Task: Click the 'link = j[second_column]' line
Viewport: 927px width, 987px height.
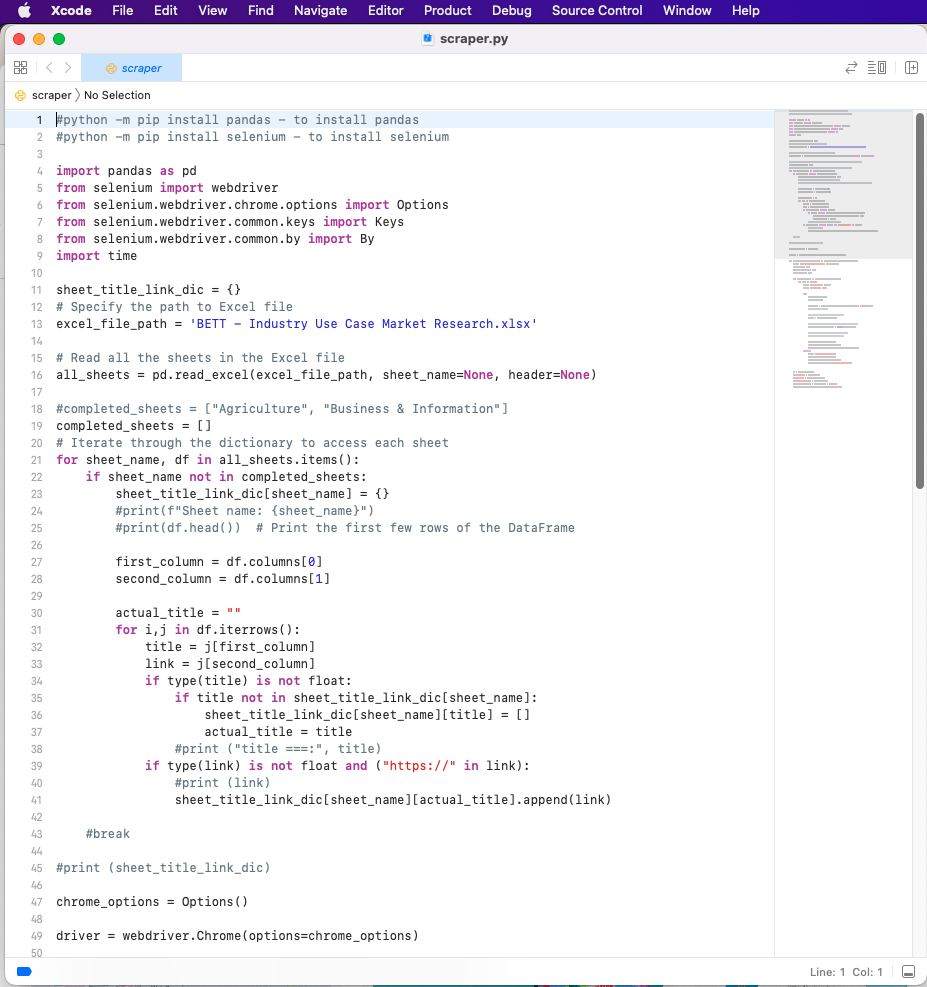Action: tap(230, 663)
